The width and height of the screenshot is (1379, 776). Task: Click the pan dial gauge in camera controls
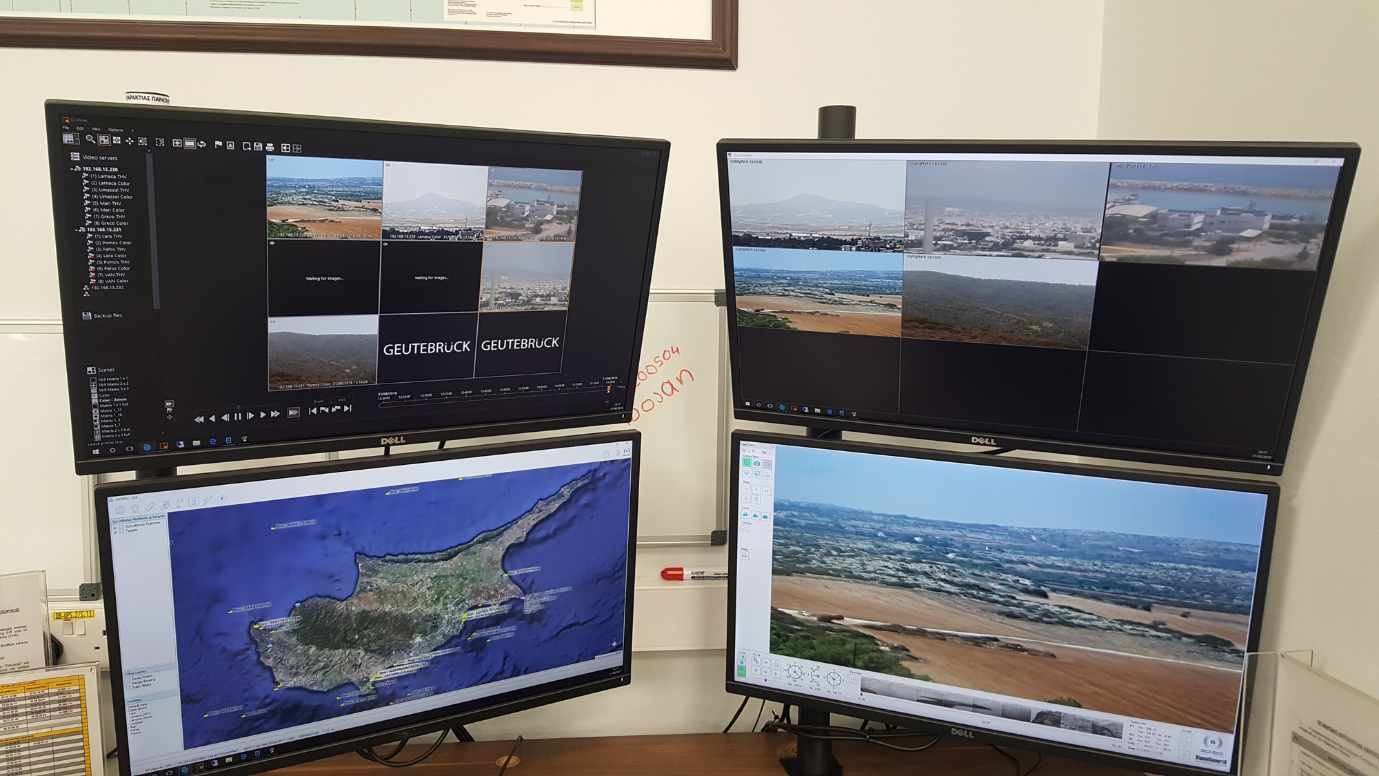pos(794,672)
